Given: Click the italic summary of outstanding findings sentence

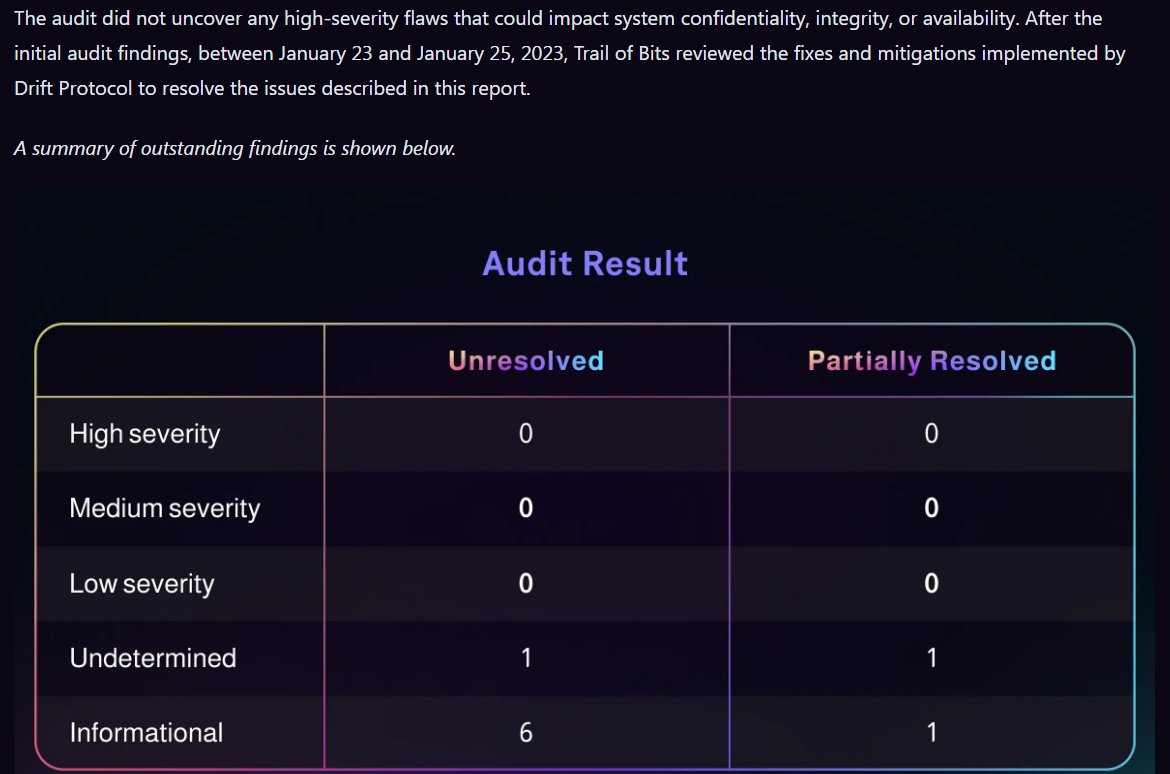Looking at the screenshot, I should pos(235,149).
